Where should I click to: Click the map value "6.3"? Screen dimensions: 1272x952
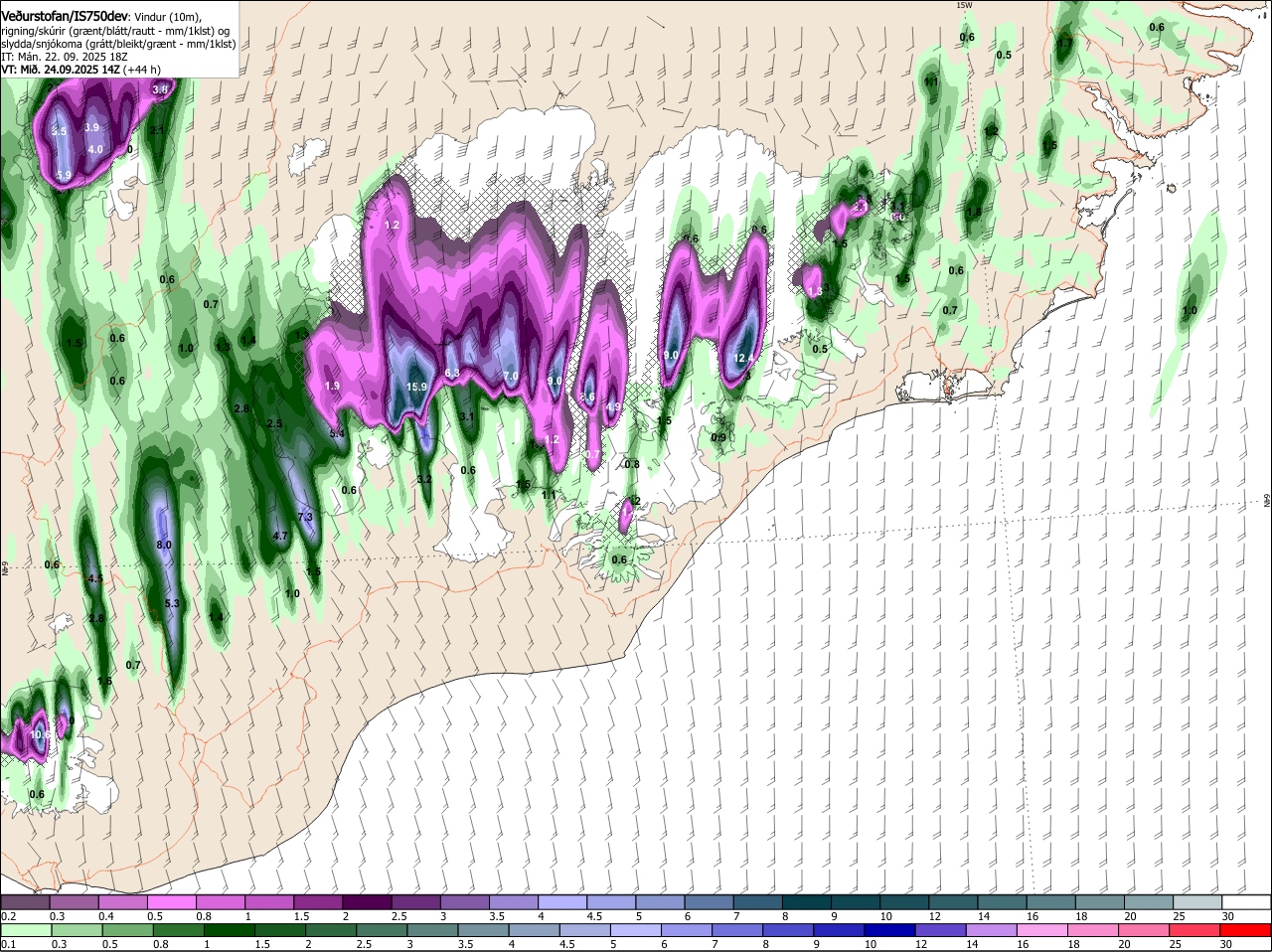click(x=452, y=373)
